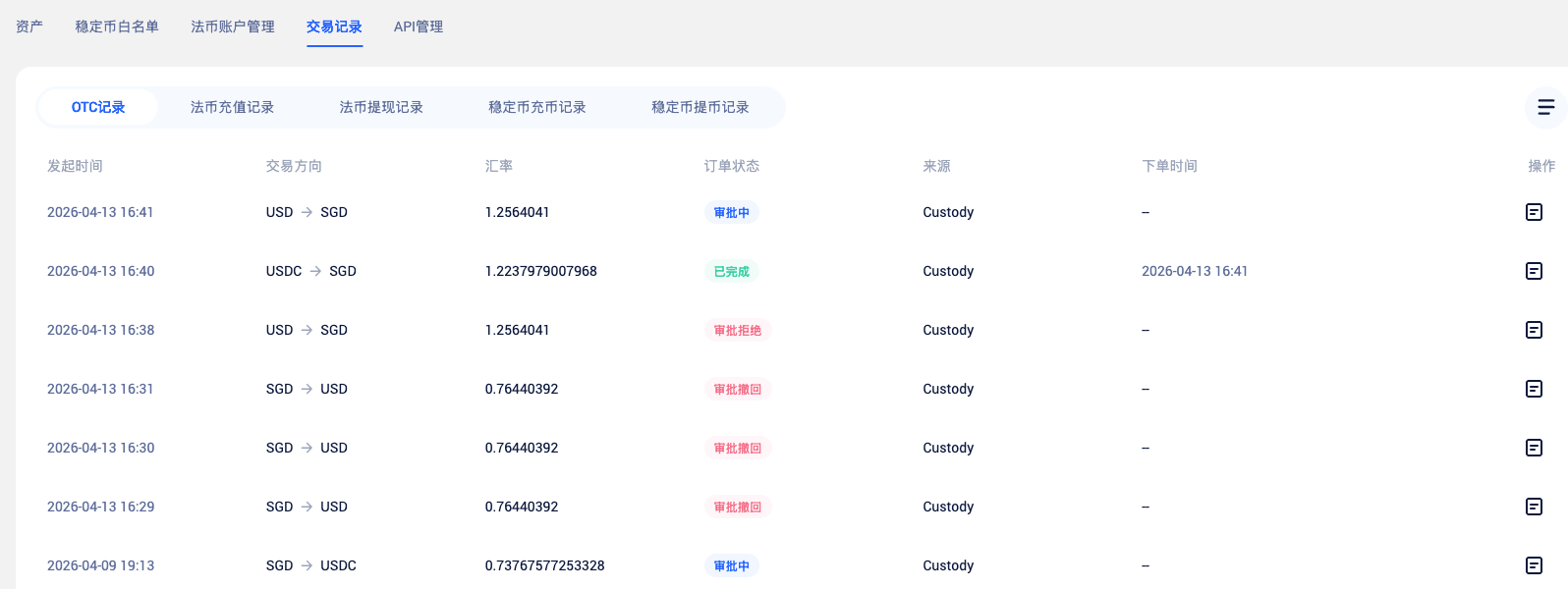The width and height of the screenshot is (1568, 589).
Task: Switch to 法币充值记录 sub-tab
Action: click(x=232, y=107)
